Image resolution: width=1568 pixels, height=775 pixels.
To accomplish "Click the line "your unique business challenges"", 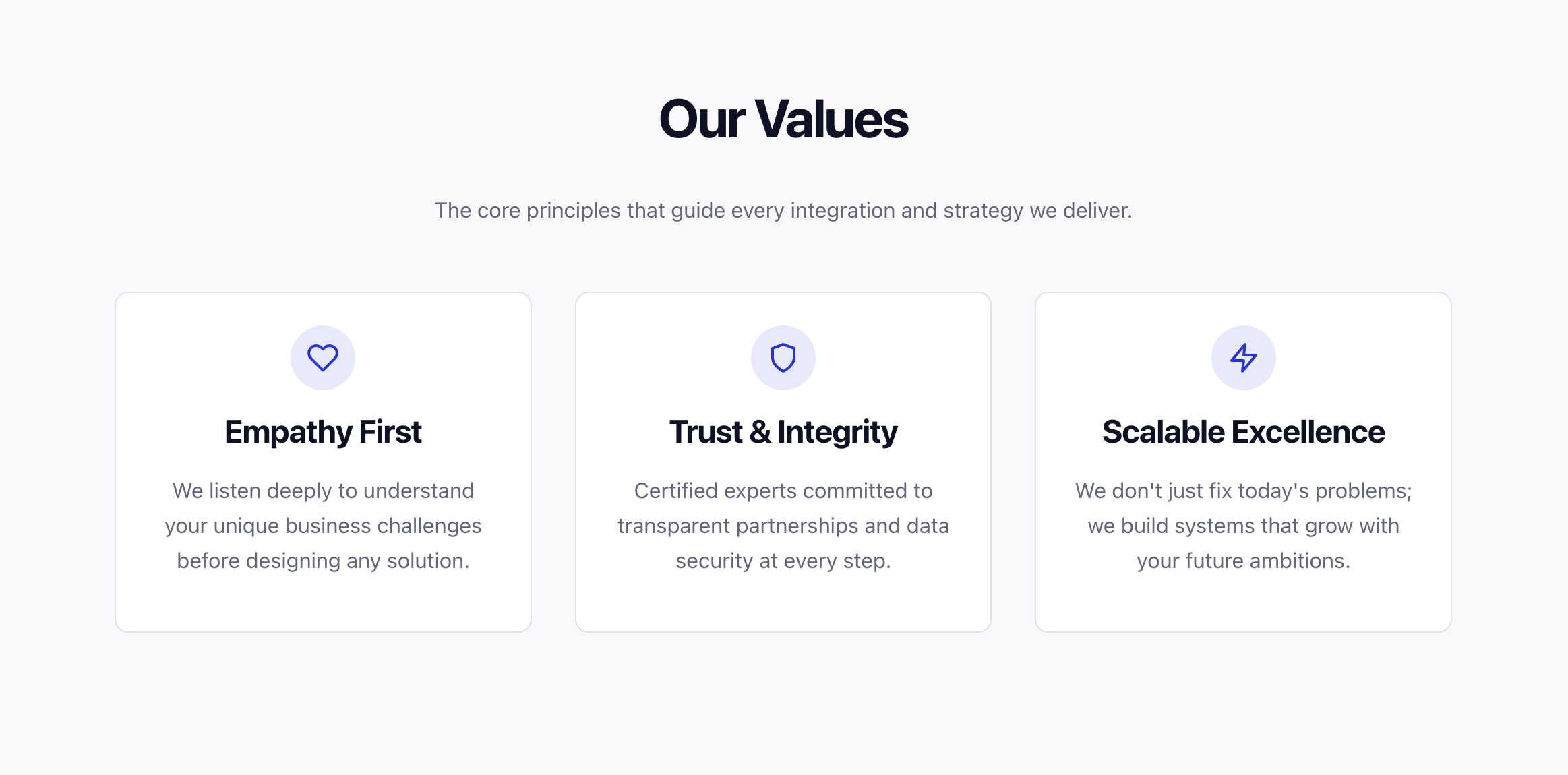I will (x=323, y=526).
